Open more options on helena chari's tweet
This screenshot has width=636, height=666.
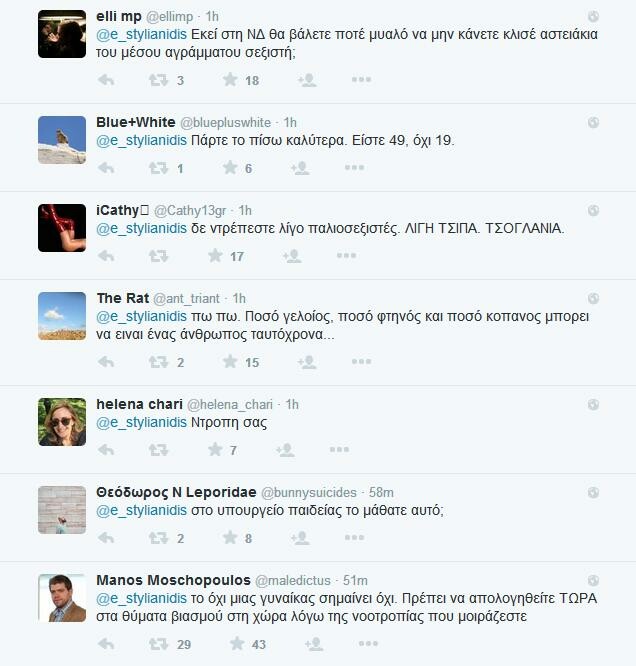tap(339, 449)
